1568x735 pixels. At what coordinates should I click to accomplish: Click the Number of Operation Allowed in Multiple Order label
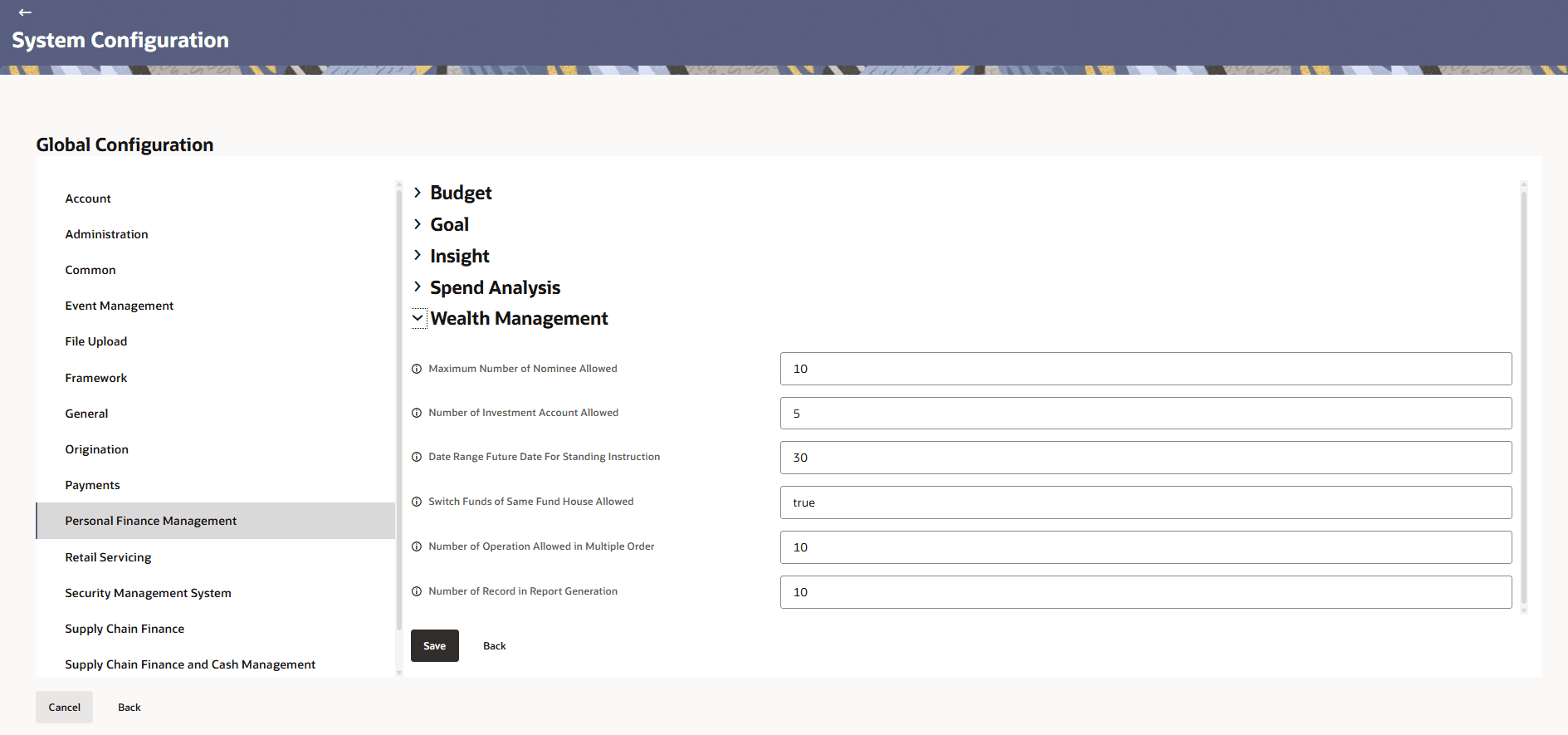[x=541, y=546]
